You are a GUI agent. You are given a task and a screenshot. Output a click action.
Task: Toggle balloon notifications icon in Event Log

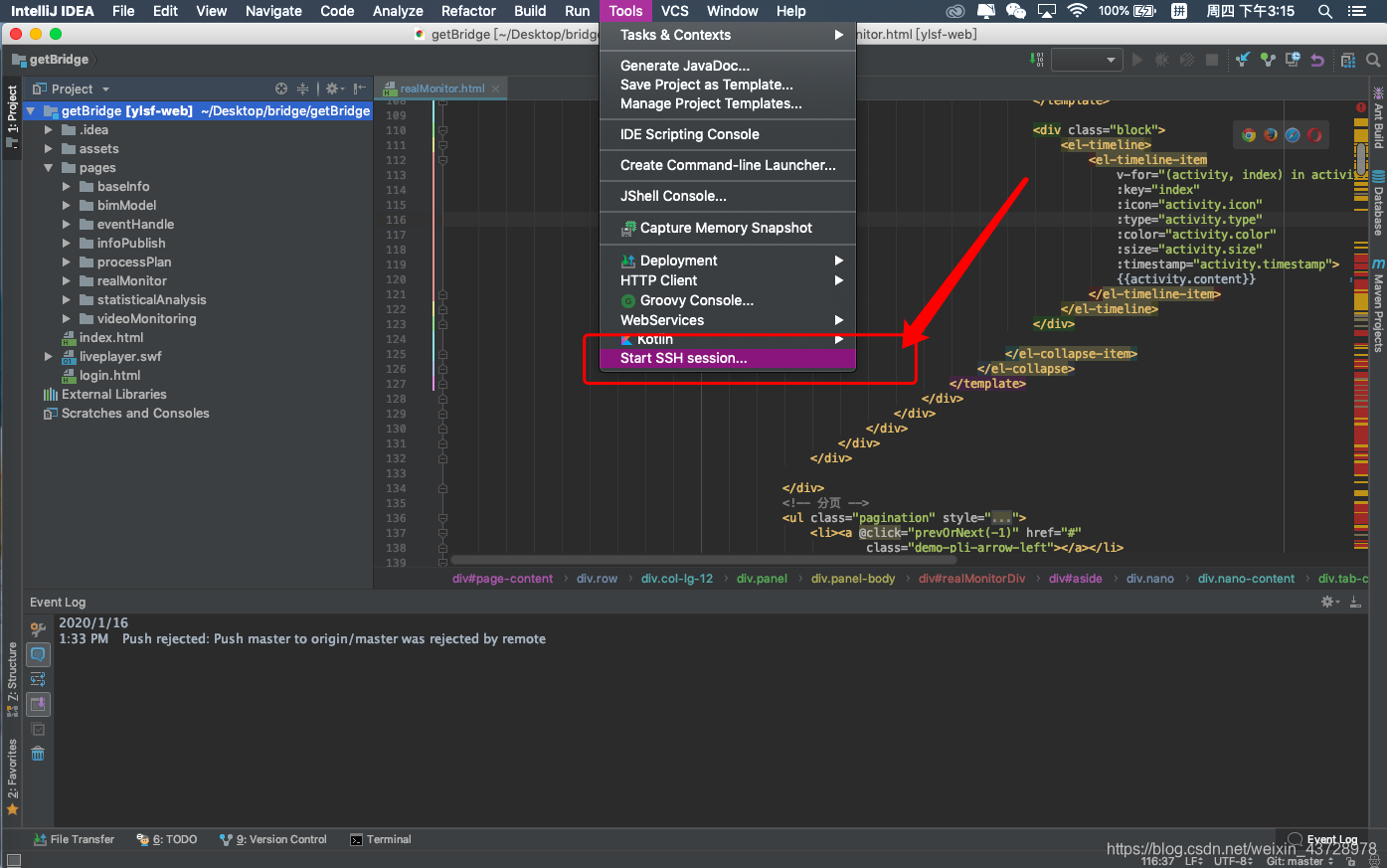pyautogui.click(x=38, y=654)
